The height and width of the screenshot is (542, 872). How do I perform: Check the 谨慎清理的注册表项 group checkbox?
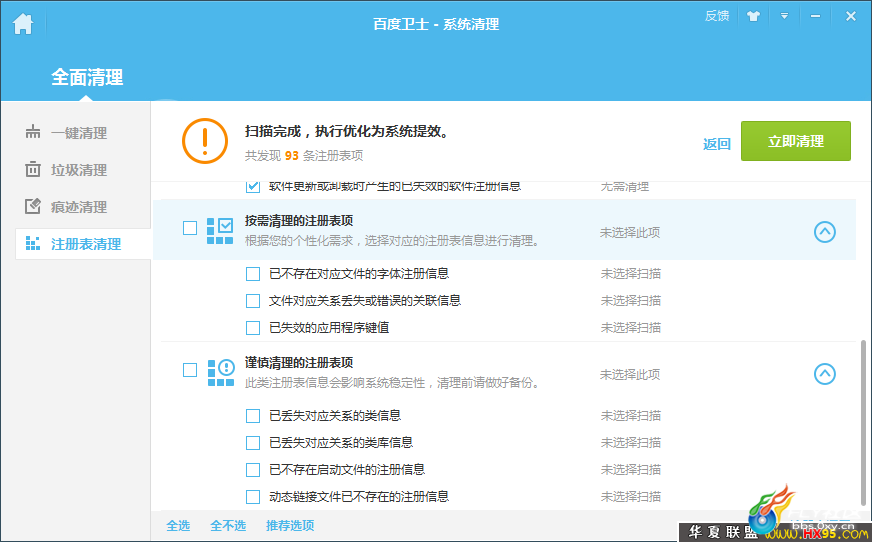190,370
